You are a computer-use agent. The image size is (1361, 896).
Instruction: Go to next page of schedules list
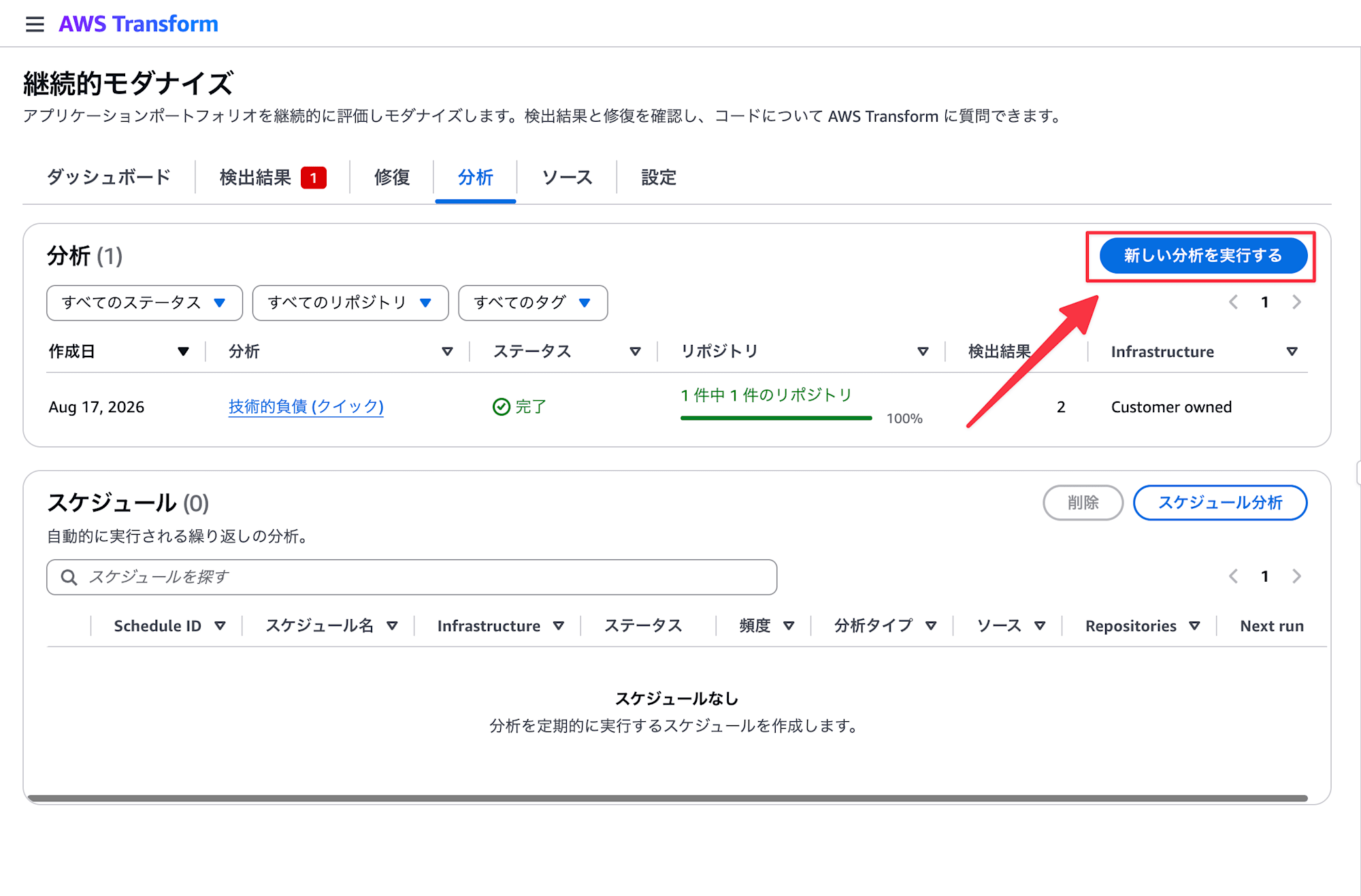1296,576
